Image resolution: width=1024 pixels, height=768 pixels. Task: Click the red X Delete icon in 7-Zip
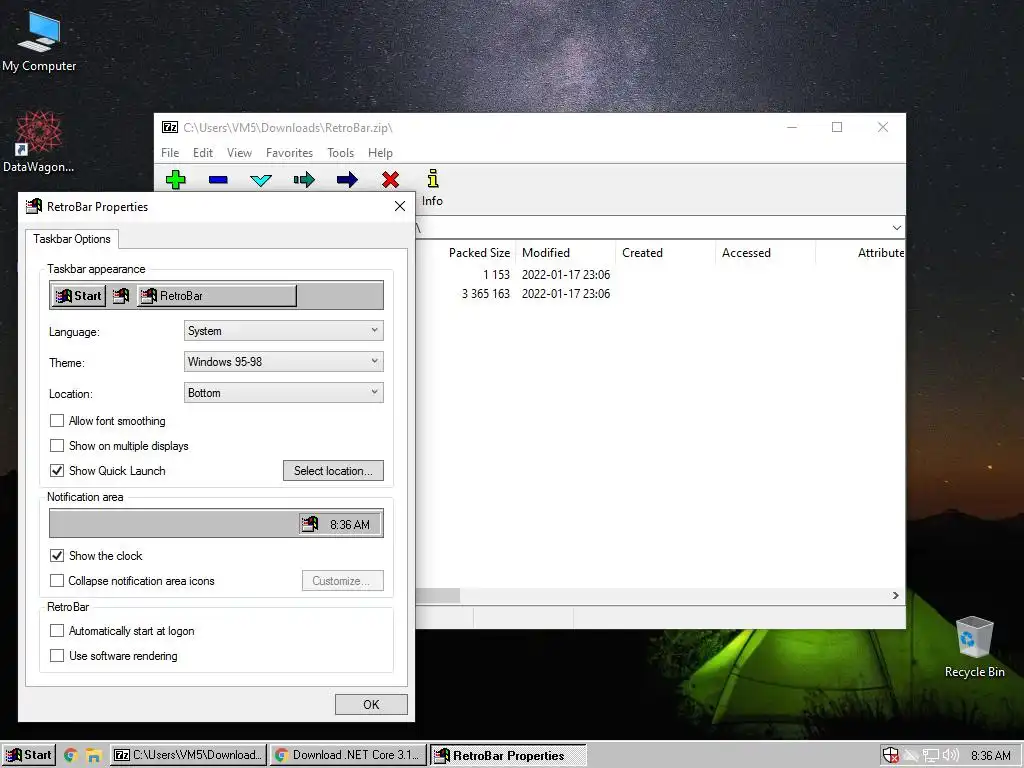pos(391,180)
